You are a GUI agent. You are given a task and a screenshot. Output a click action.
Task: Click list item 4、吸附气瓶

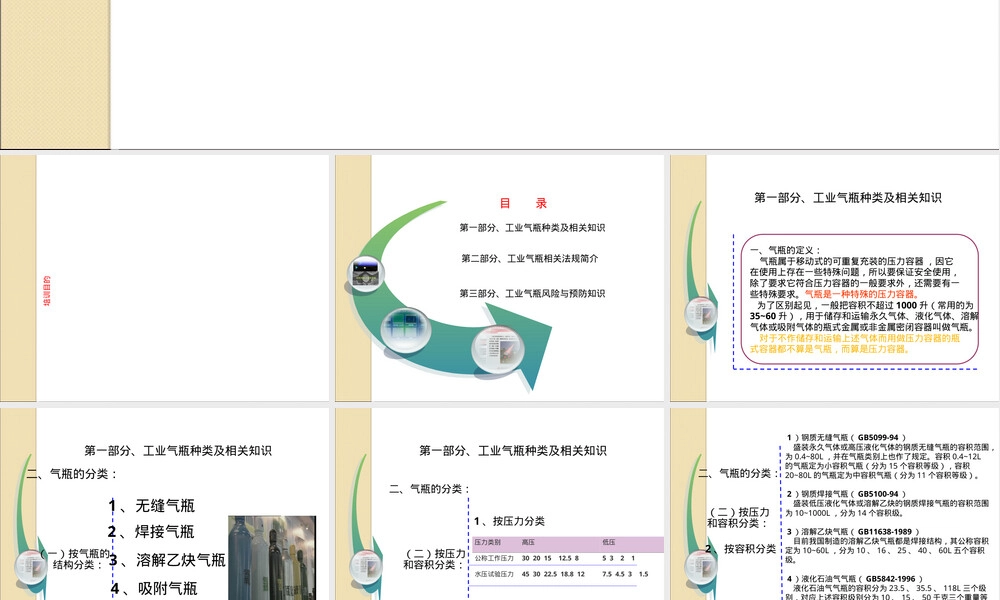click(x=154, y=588)
